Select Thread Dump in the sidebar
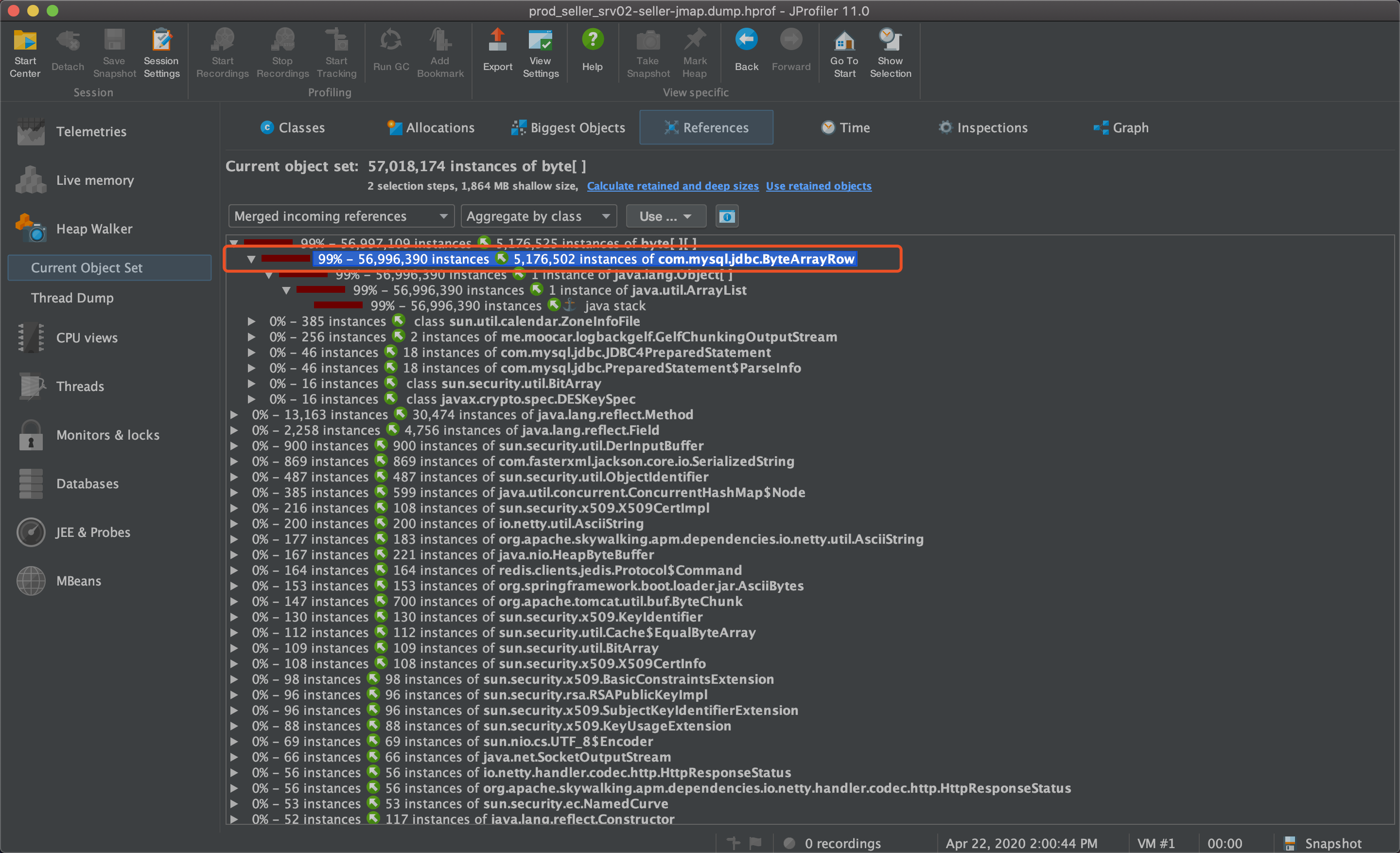Image resolution: width=1400 pixels, height=853 pixels. tap(72, 298)
